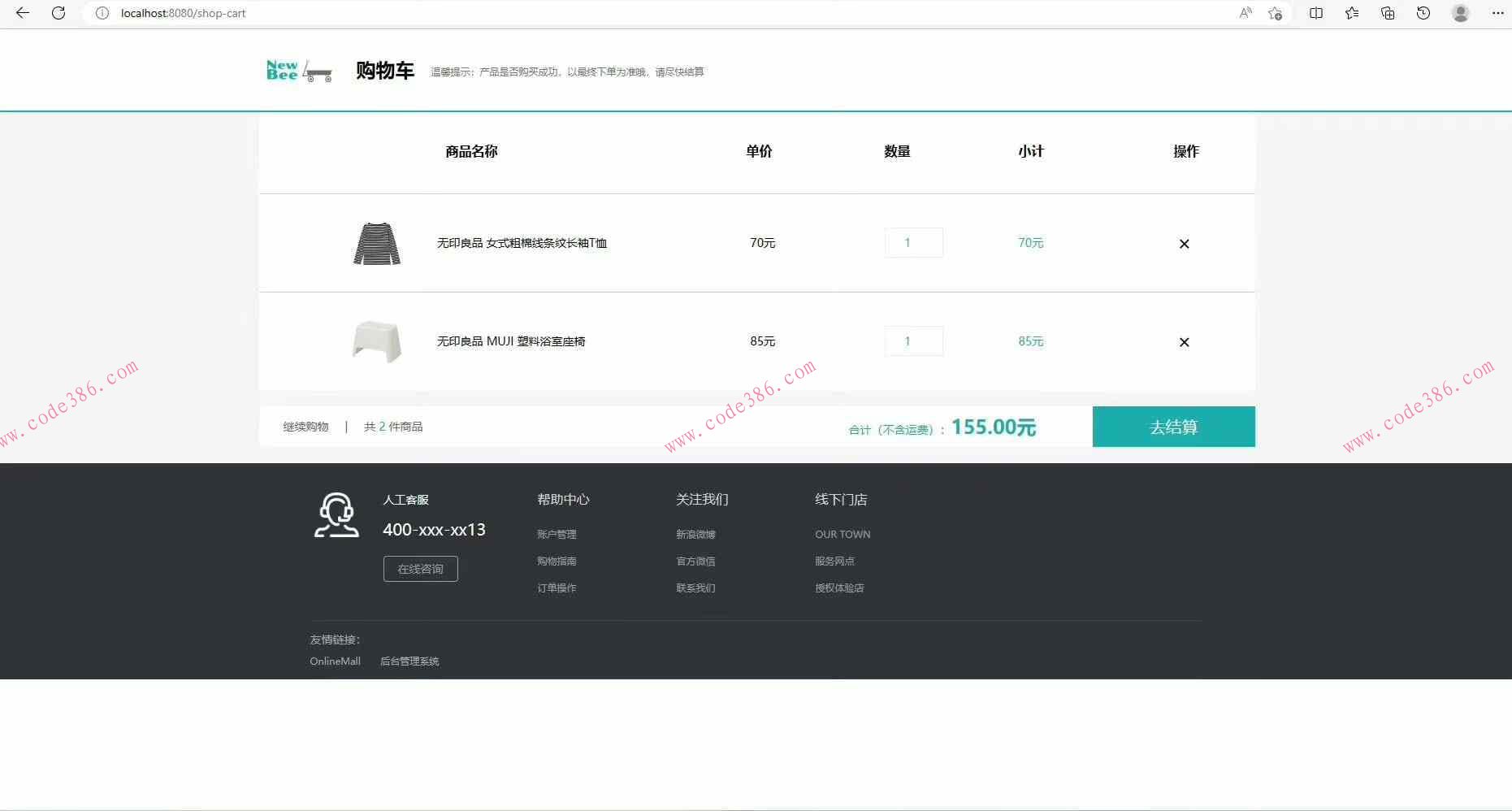Click the Collections browser icon
Image resolution: width=1512 pixels, height=811 pixels.
click(1387, 13)
